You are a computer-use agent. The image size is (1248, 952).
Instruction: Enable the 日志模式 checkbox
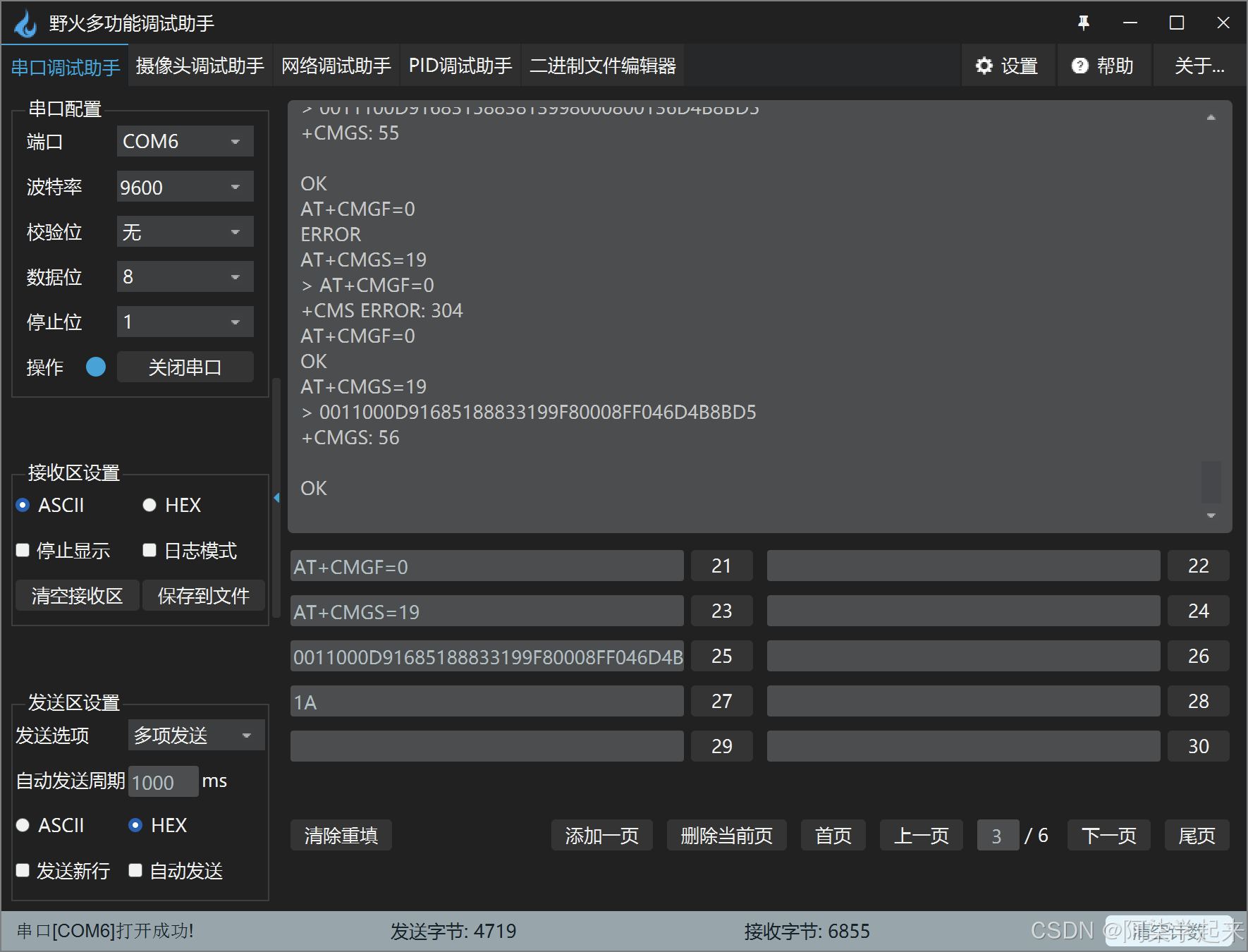pyautogui.click(x=149, y=550)
